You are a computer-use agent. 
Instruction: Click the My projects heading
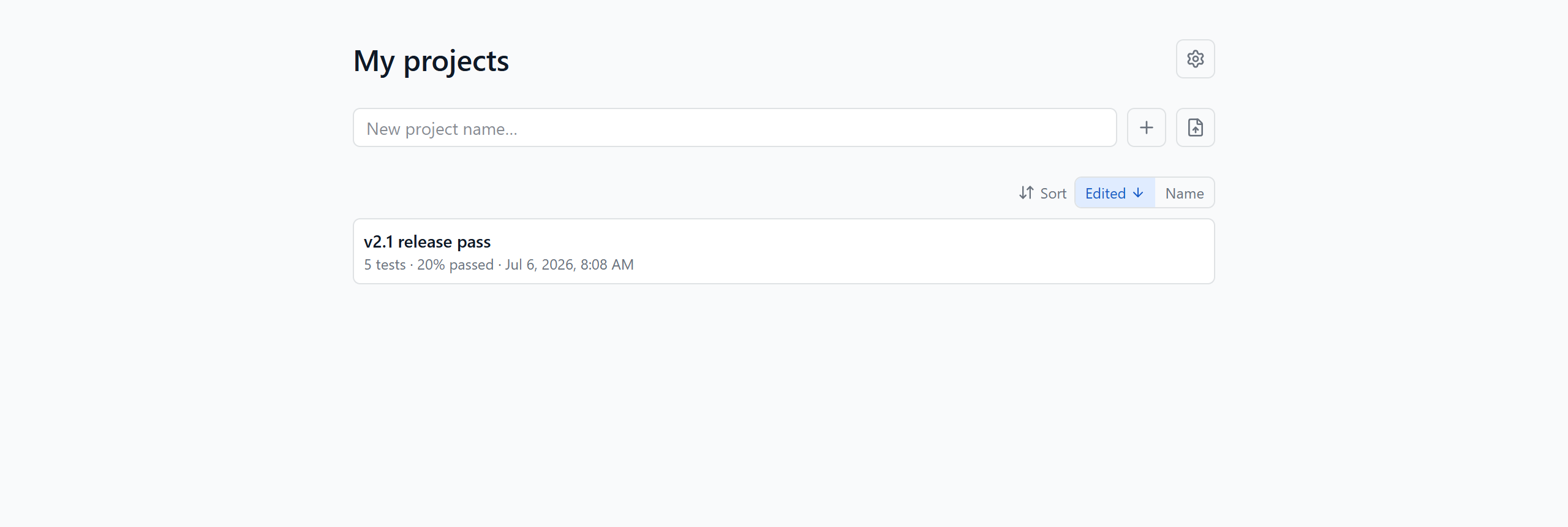point(431,61)
